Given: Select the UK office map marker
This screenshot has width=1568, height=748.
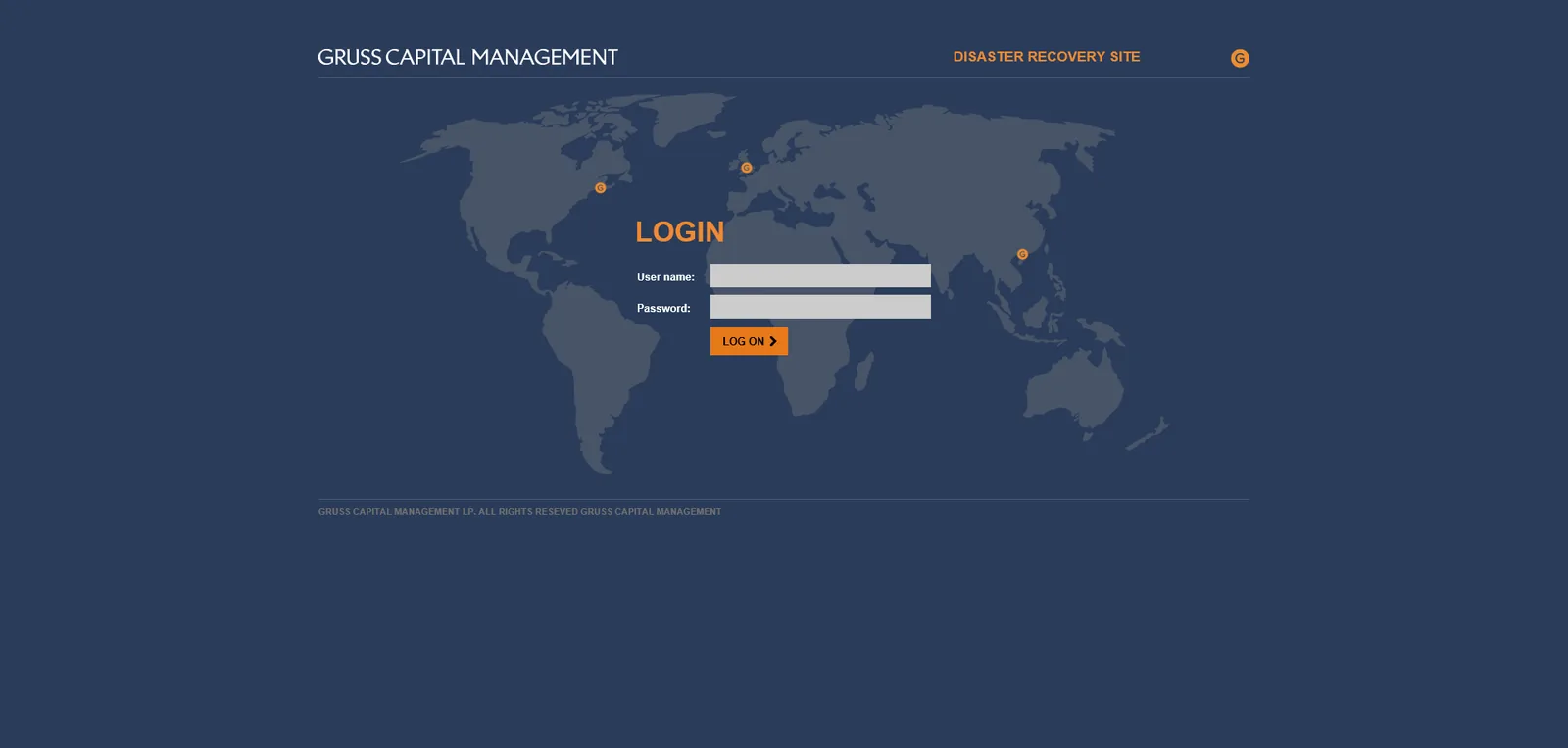Looking at the screenshot, I should pyautogui.click(x=747, y=168).
